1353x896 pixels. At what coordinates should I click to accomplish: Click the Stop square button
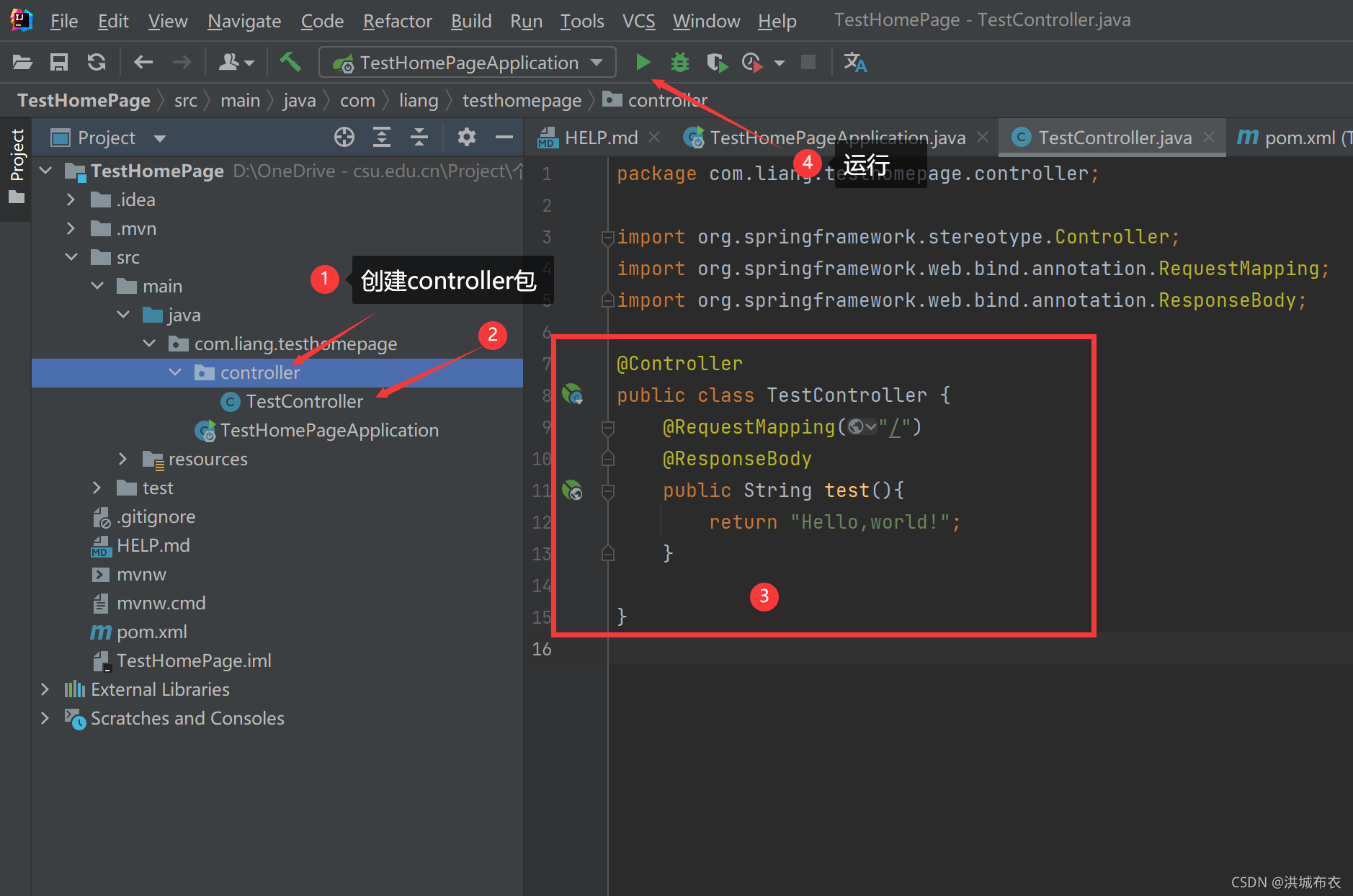(x=808, y=63)
